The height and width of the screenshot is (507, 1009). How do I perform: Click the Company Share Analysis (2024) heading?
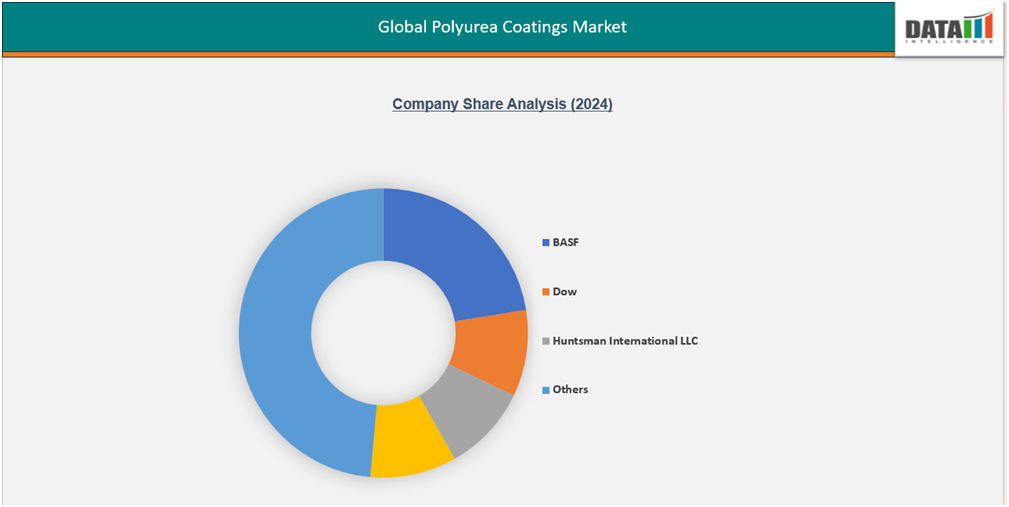pyautogui.click(x=503, y=104)
